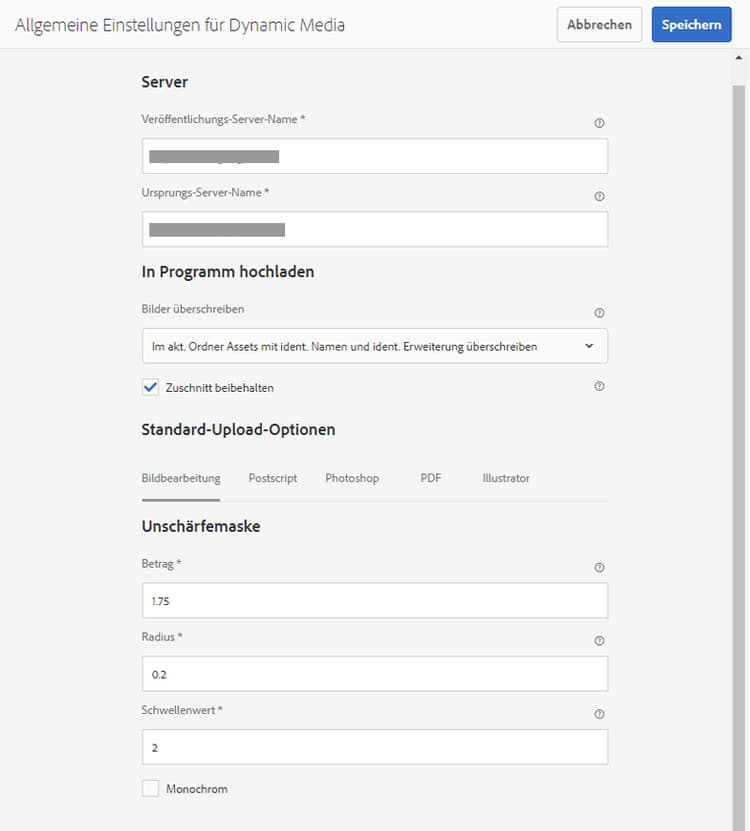750x831 pixels.
Task: Open help for the Schwellenwert field
Action: click(599, 714)
